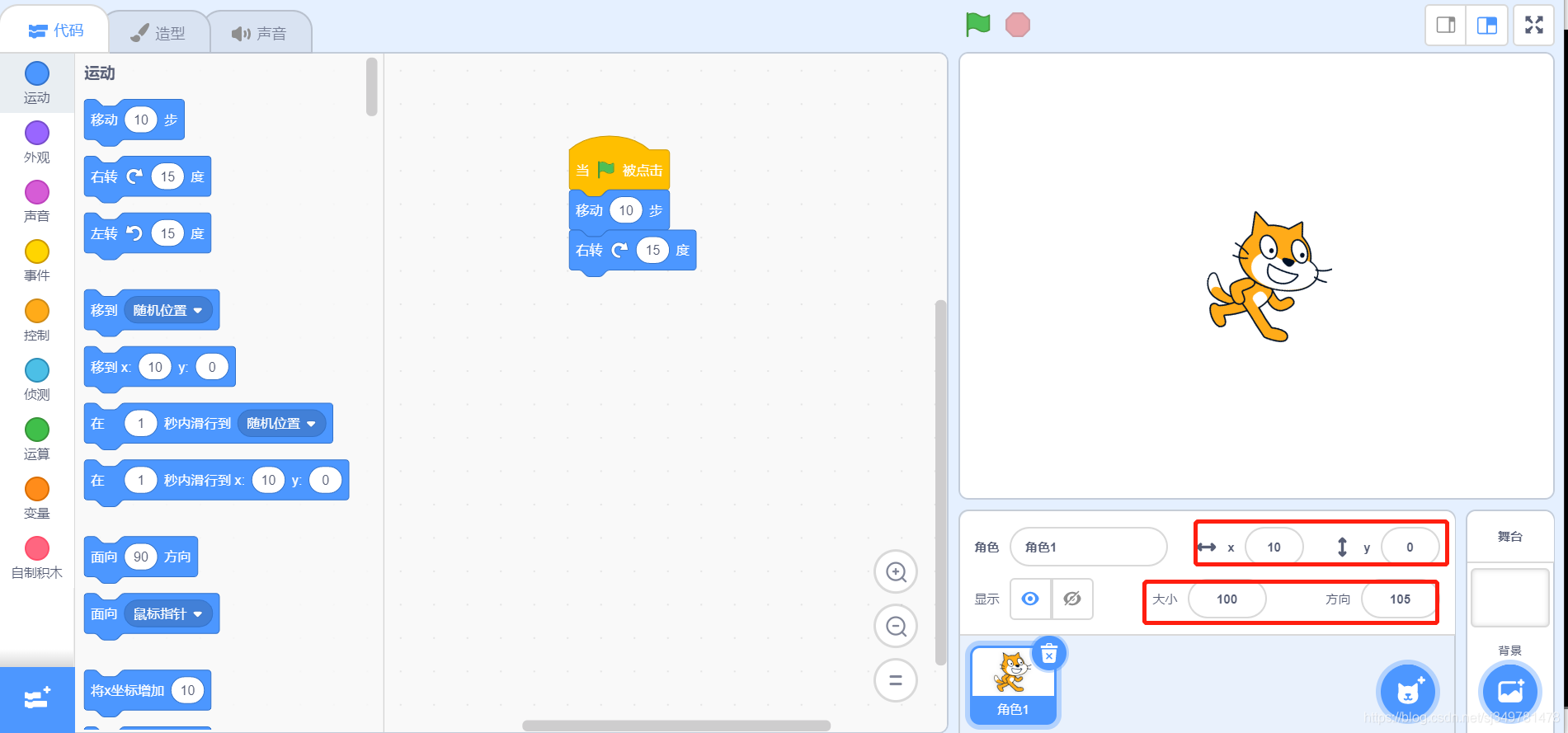Click y value in 移到 x y block

pos(212,367)
